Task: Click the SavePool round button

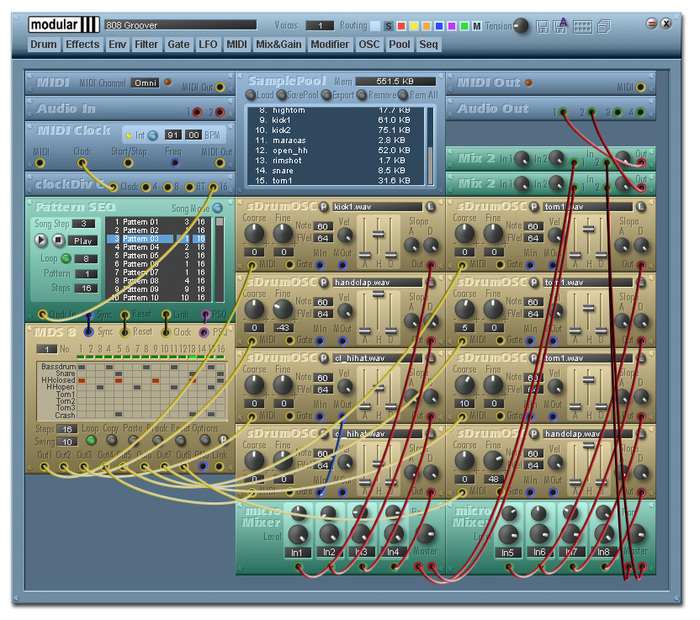Action: 282,95
